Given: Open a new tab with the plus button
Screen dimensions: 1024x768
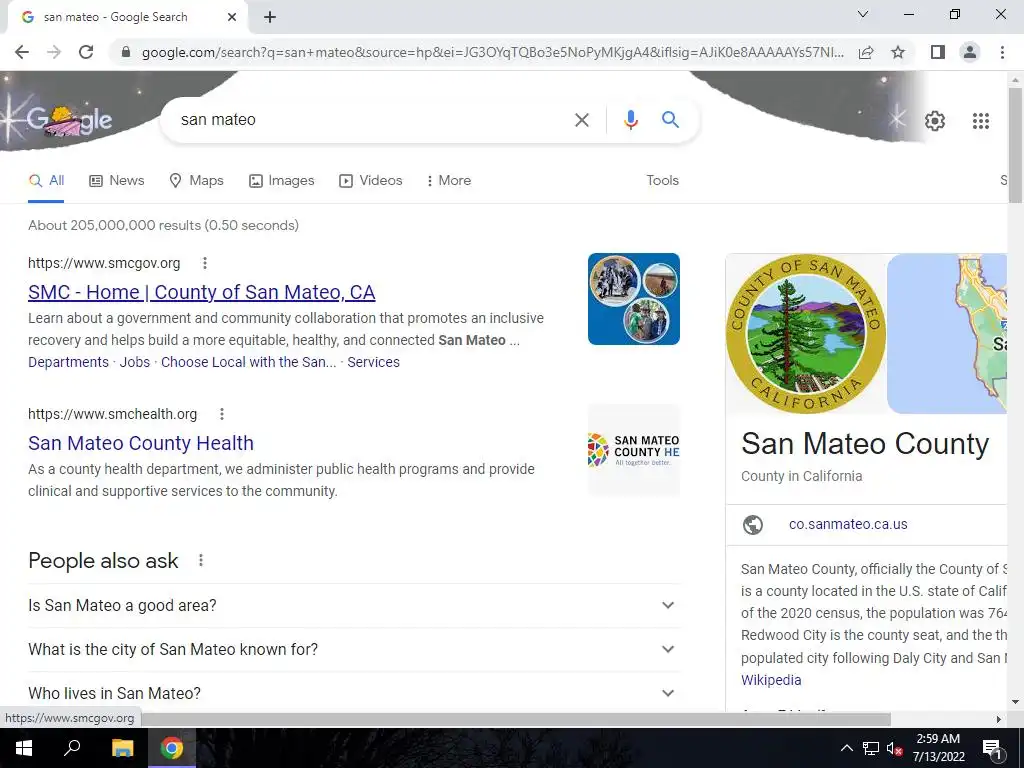Looking at the screenshot, I should pyautogui.click(x=270, y=18).
